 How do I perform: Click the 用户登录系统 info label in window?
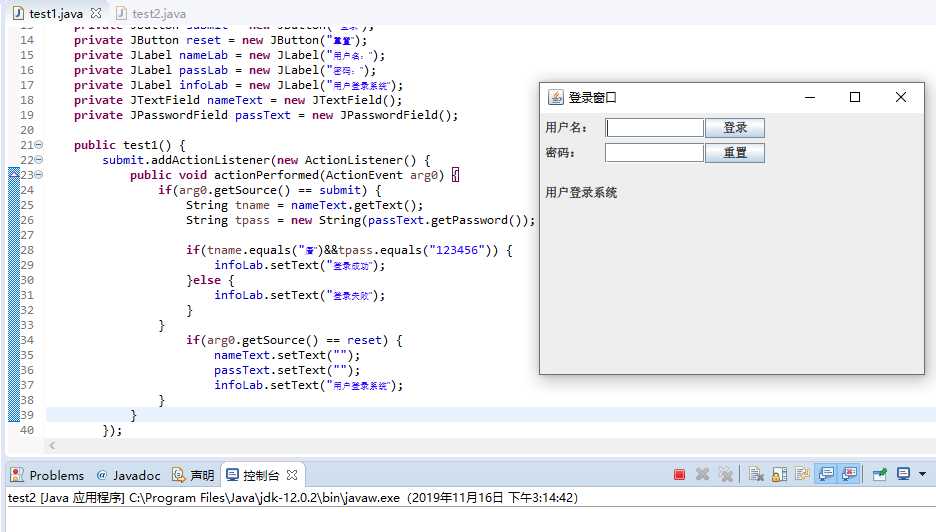click(581, 192)
